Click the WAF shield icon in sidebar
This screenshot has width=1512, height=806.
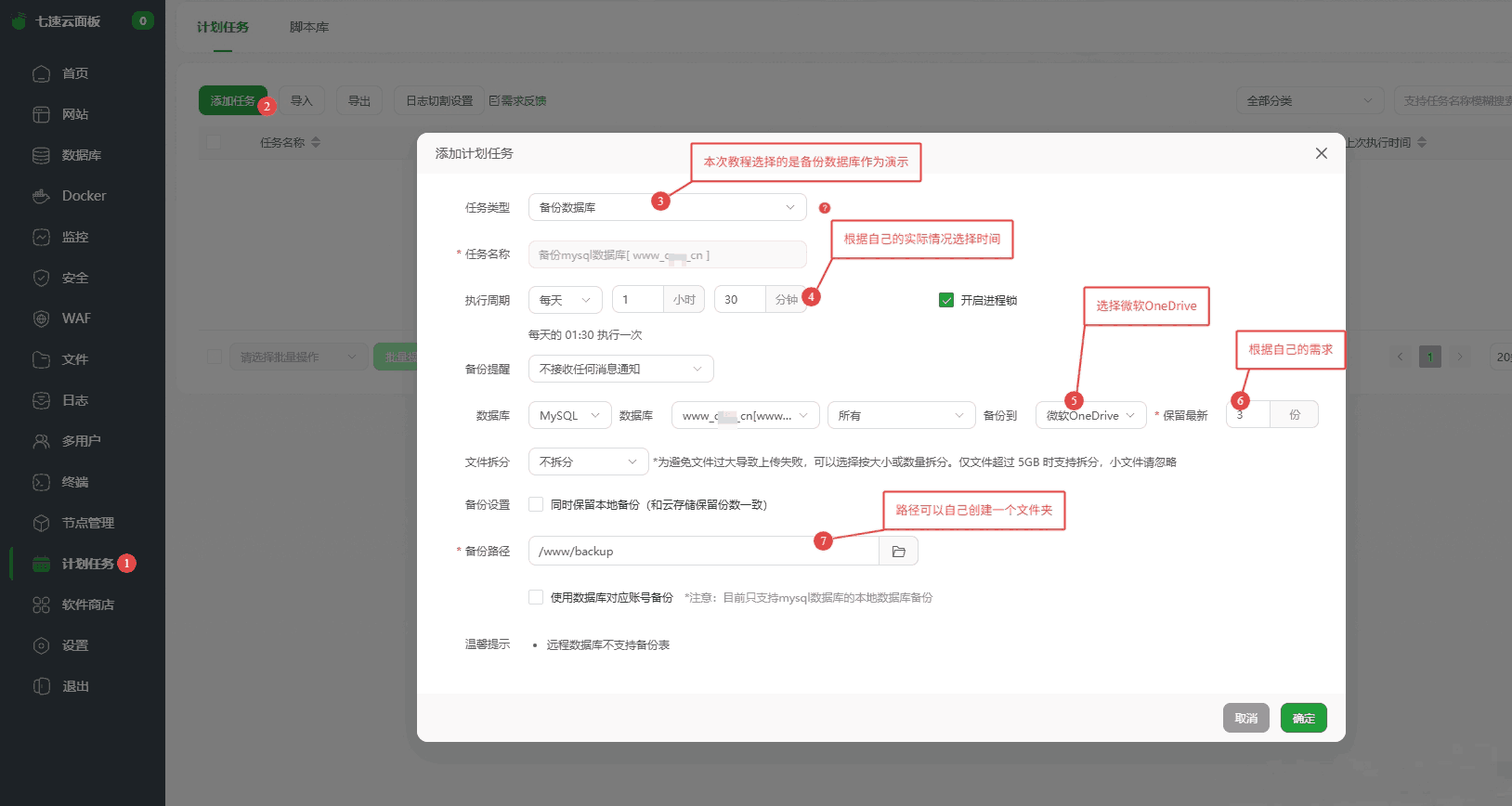point(41,318)
